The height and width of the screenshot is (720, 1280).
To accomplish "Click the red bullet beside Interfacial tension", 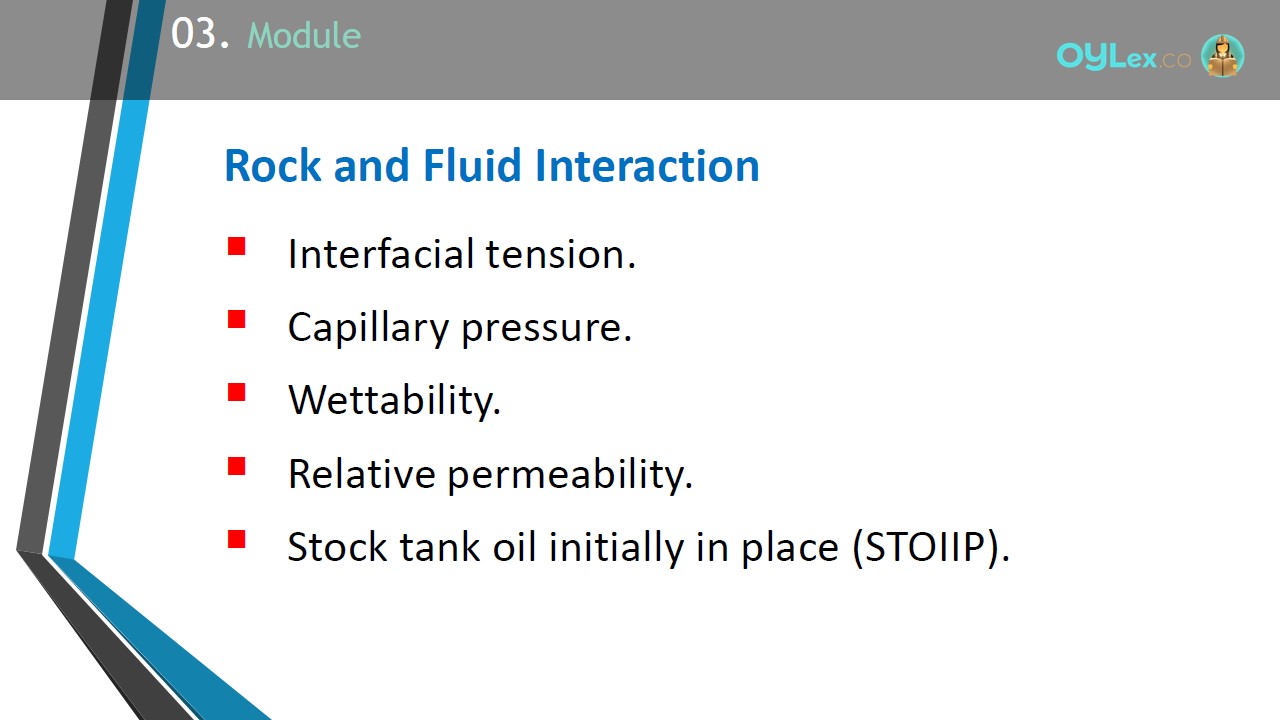I will point(237,246).
